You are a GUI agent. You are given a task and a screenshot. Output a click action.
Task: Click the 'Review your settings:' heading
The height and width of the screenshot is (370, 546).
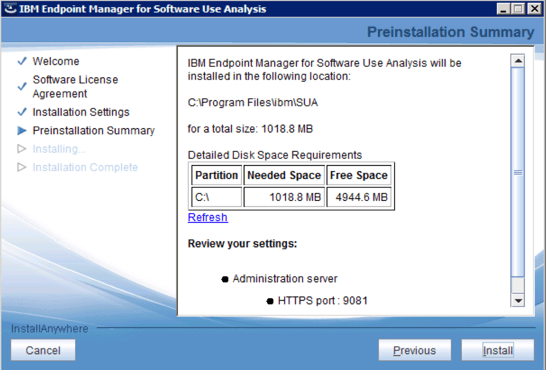(242, 243)
